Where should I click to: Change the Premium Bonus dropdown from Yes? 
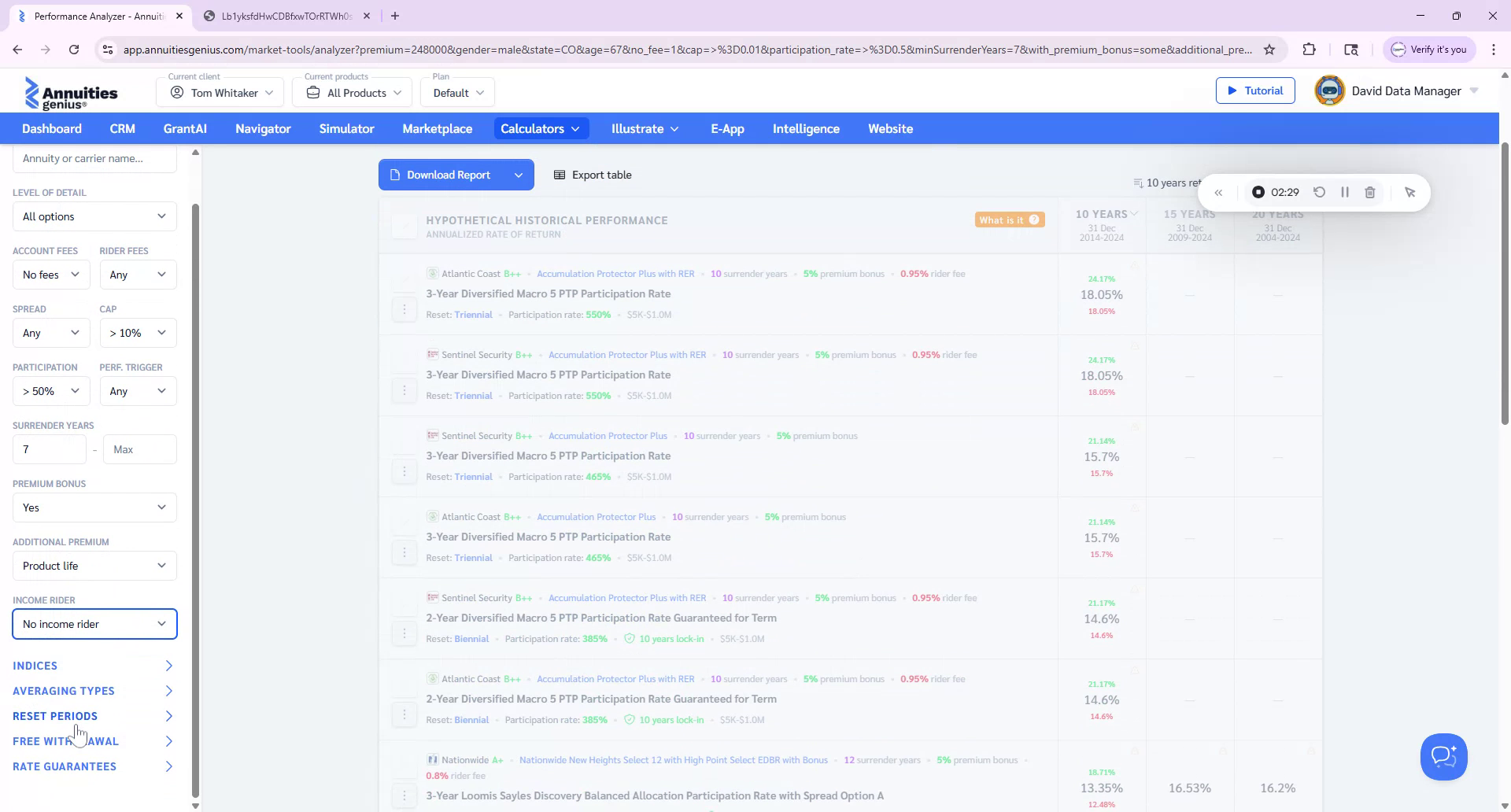tap(94, 507)
